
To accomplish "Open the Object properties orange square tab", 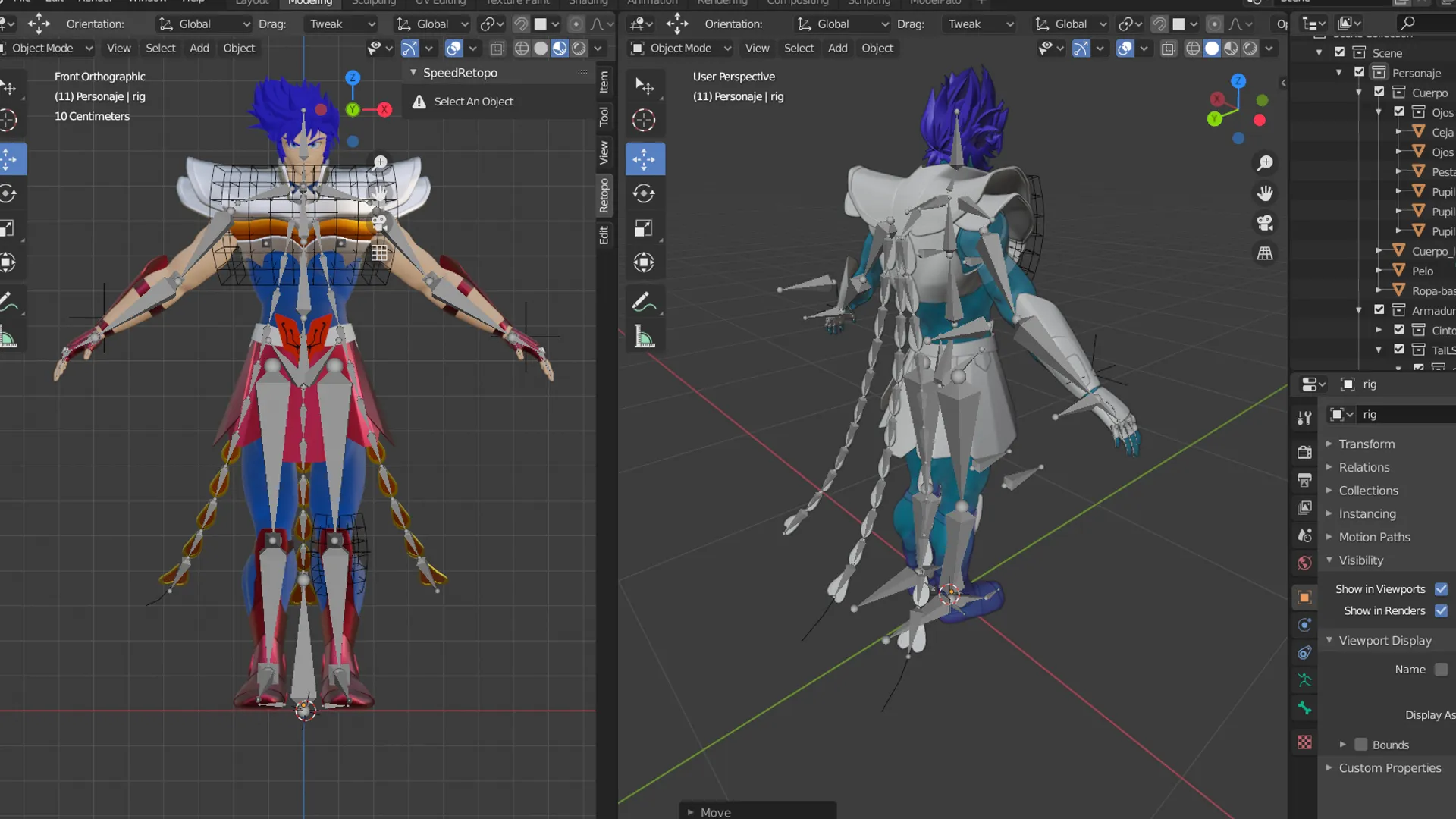I will point(1304,598).
